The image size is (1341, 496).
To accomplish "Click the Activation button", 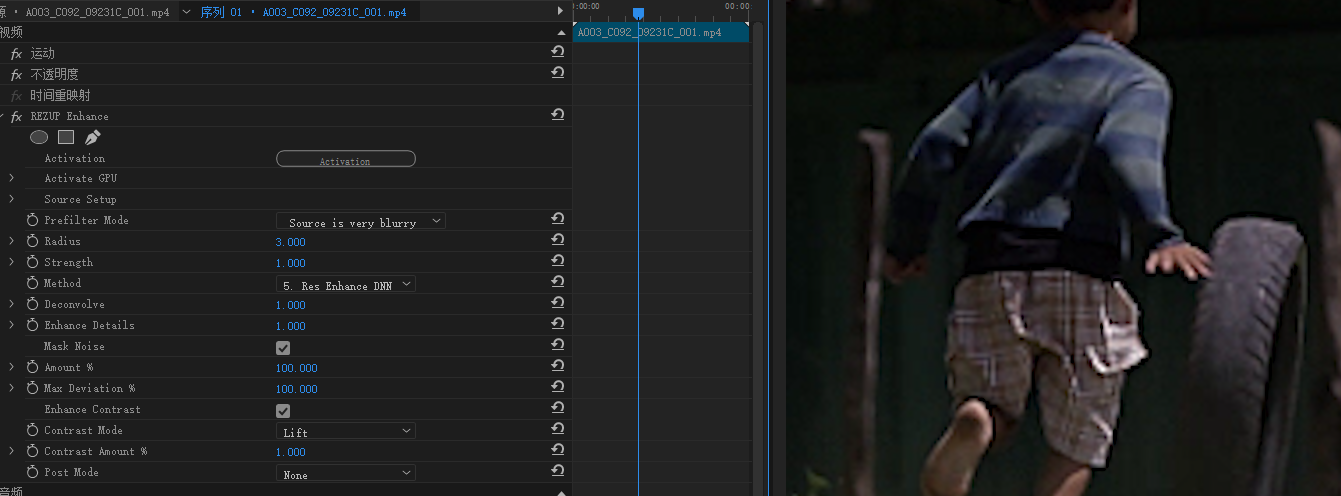I will [x=345, y=159].
